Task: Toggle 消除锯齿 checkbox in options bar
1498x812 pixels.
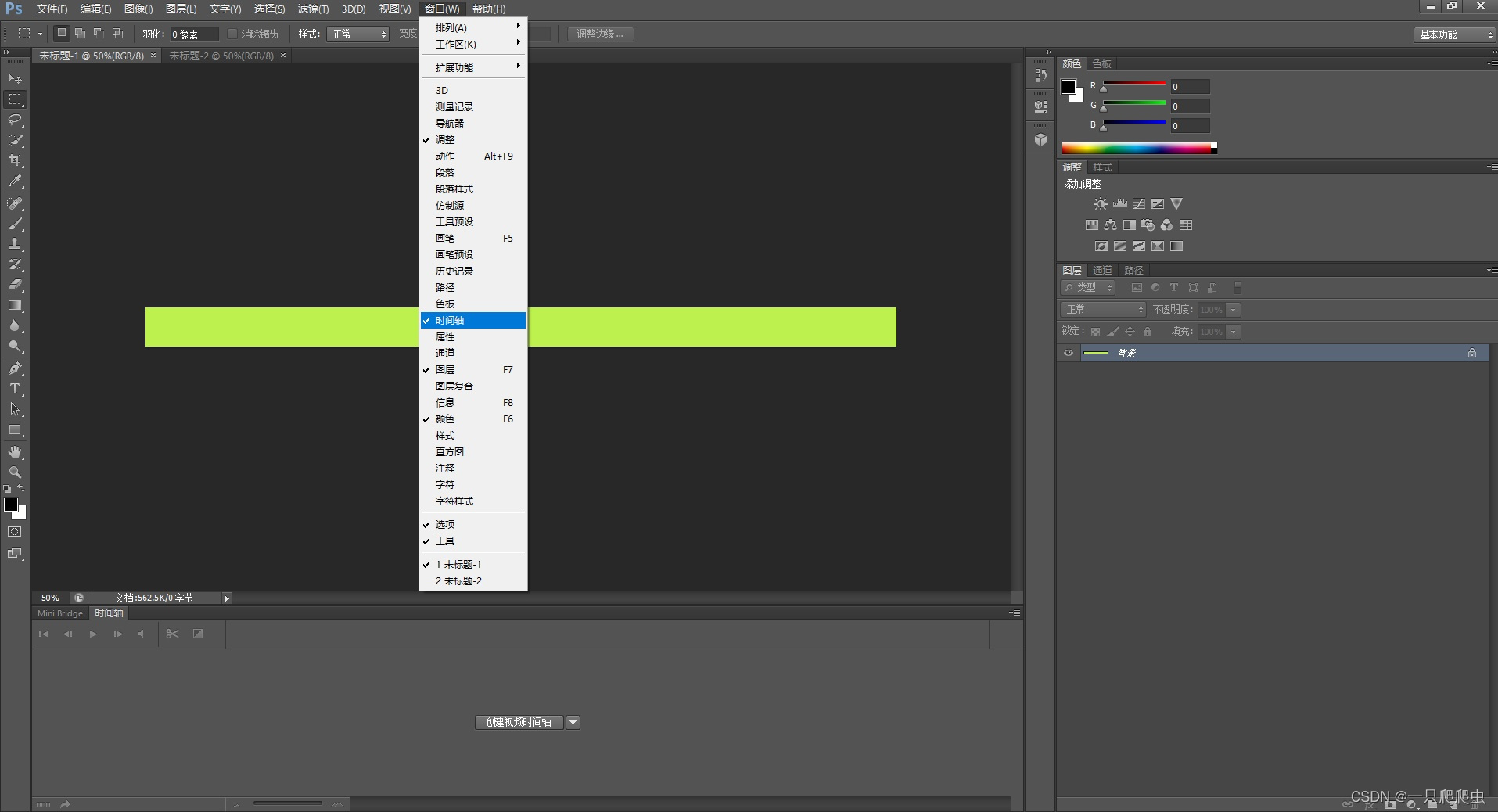Action: tap(232, 34)
